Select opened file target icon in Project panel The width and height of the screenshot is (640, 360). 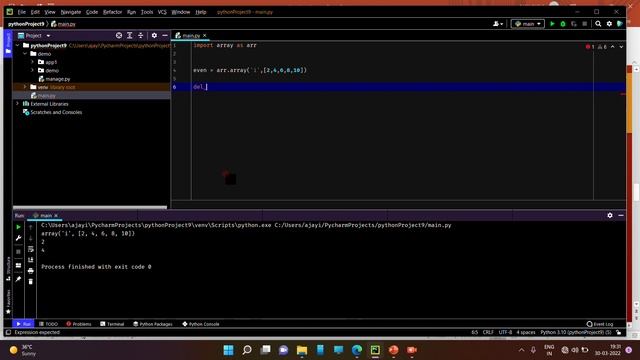coord(119,36)
